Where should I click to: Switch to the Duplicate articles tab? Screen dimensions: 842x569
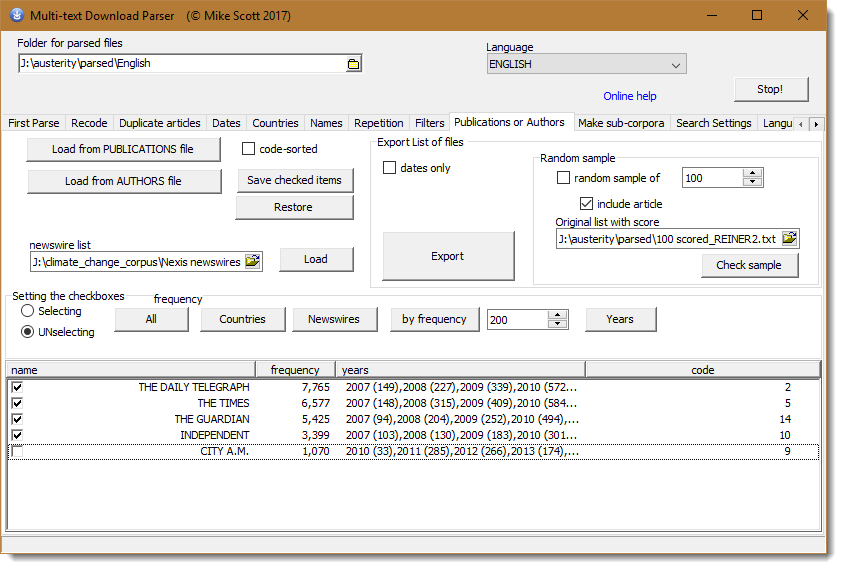point(160,123)
